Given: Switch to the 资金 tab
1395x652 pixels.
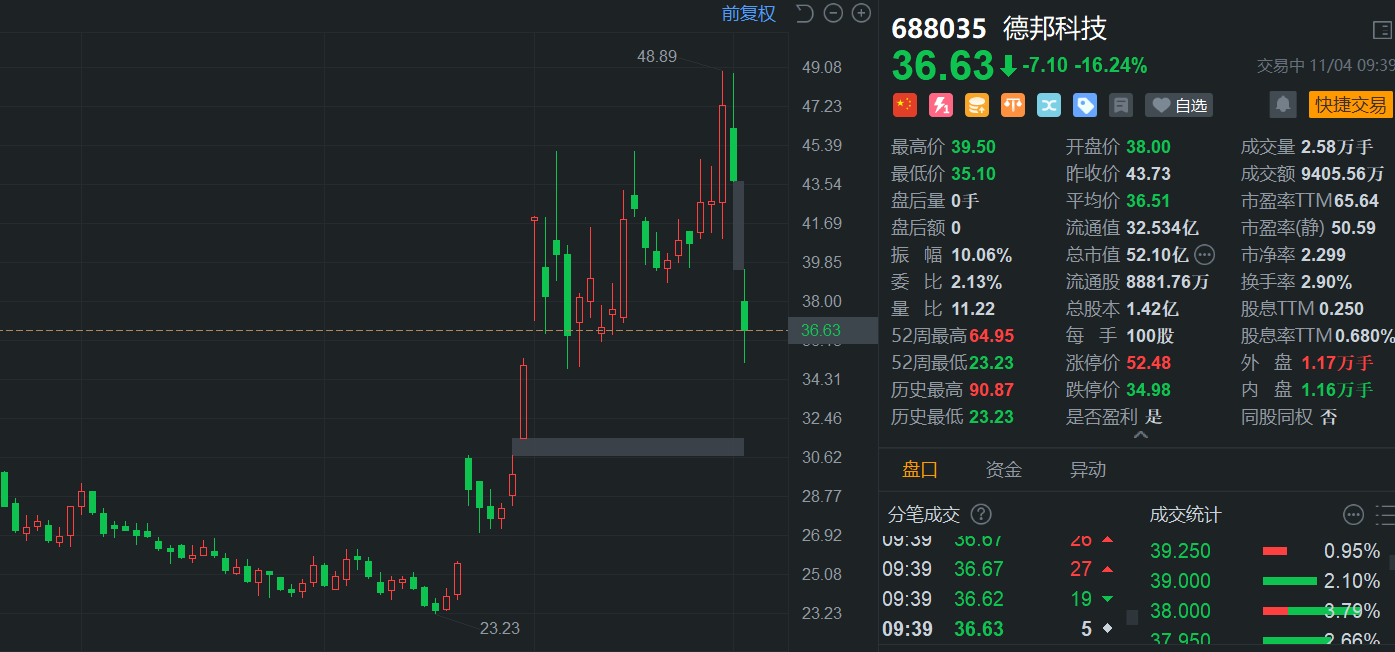Looking at the screenshot, I should tap(1003, 469).
